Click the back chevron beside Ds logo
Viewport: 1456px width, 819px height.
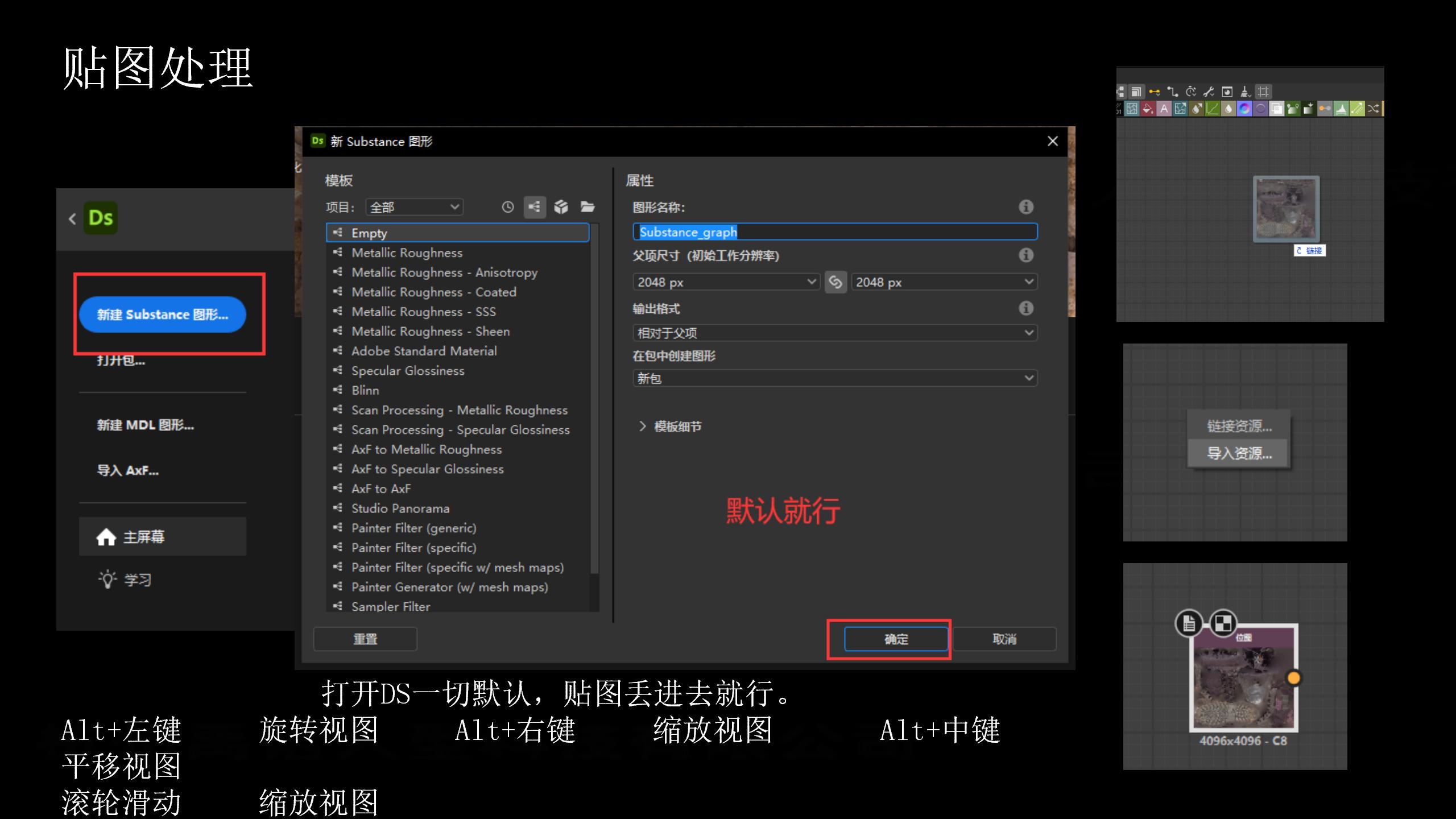click(x=72, y=218)
